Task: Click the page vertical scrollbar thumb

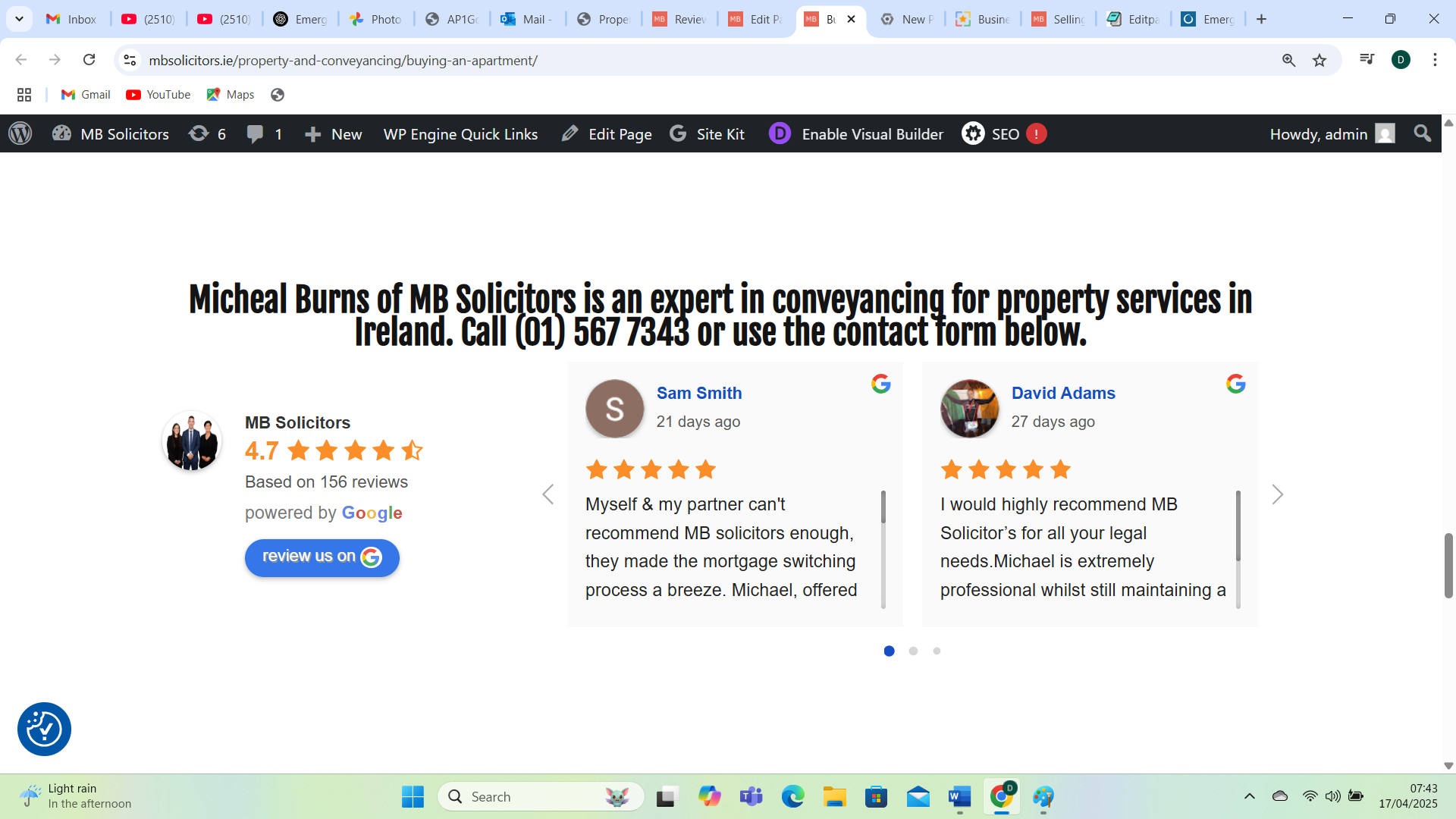Action: click(1448, 565)
